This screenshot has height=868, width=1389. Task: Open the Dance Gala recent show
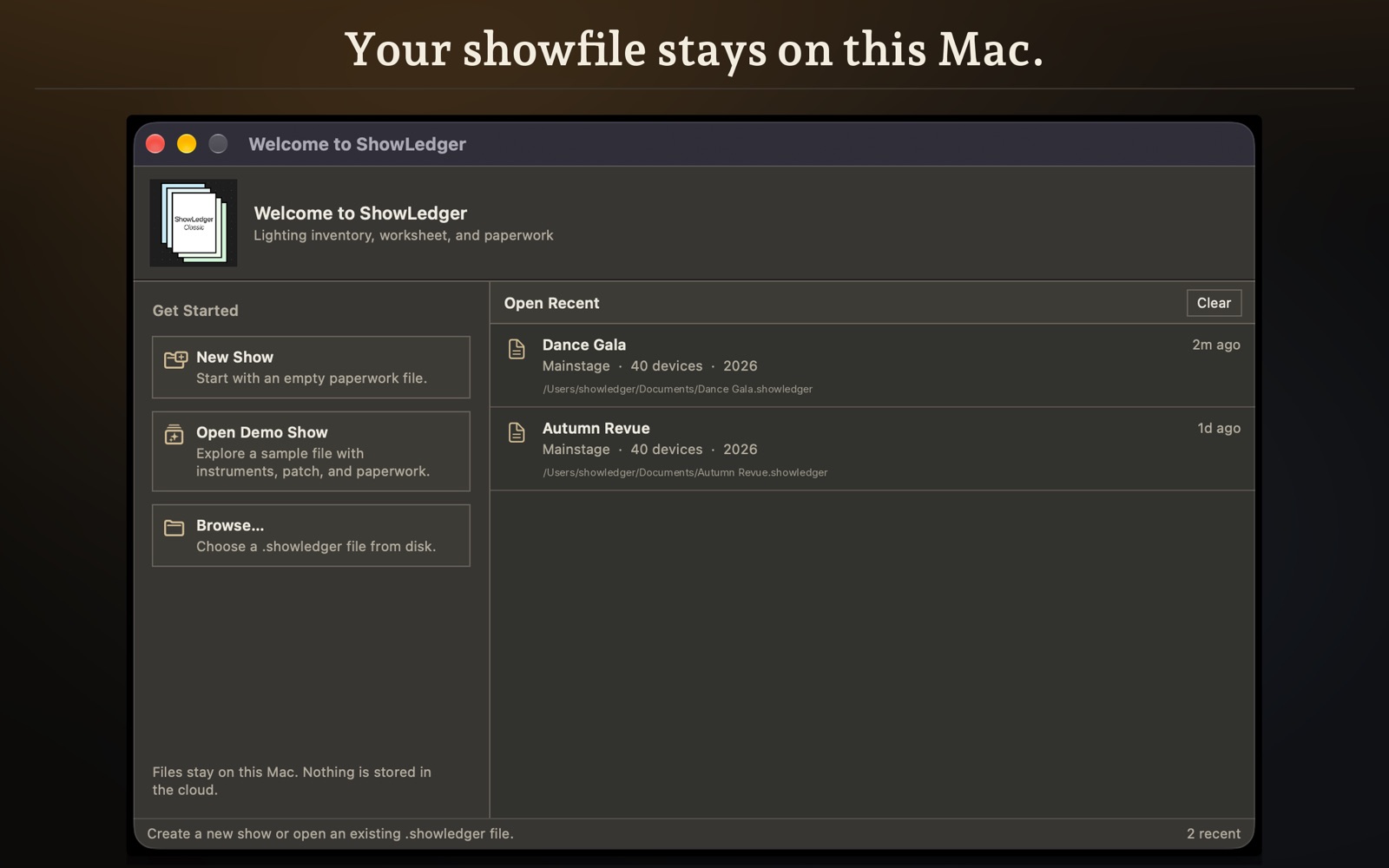(872, 365)
